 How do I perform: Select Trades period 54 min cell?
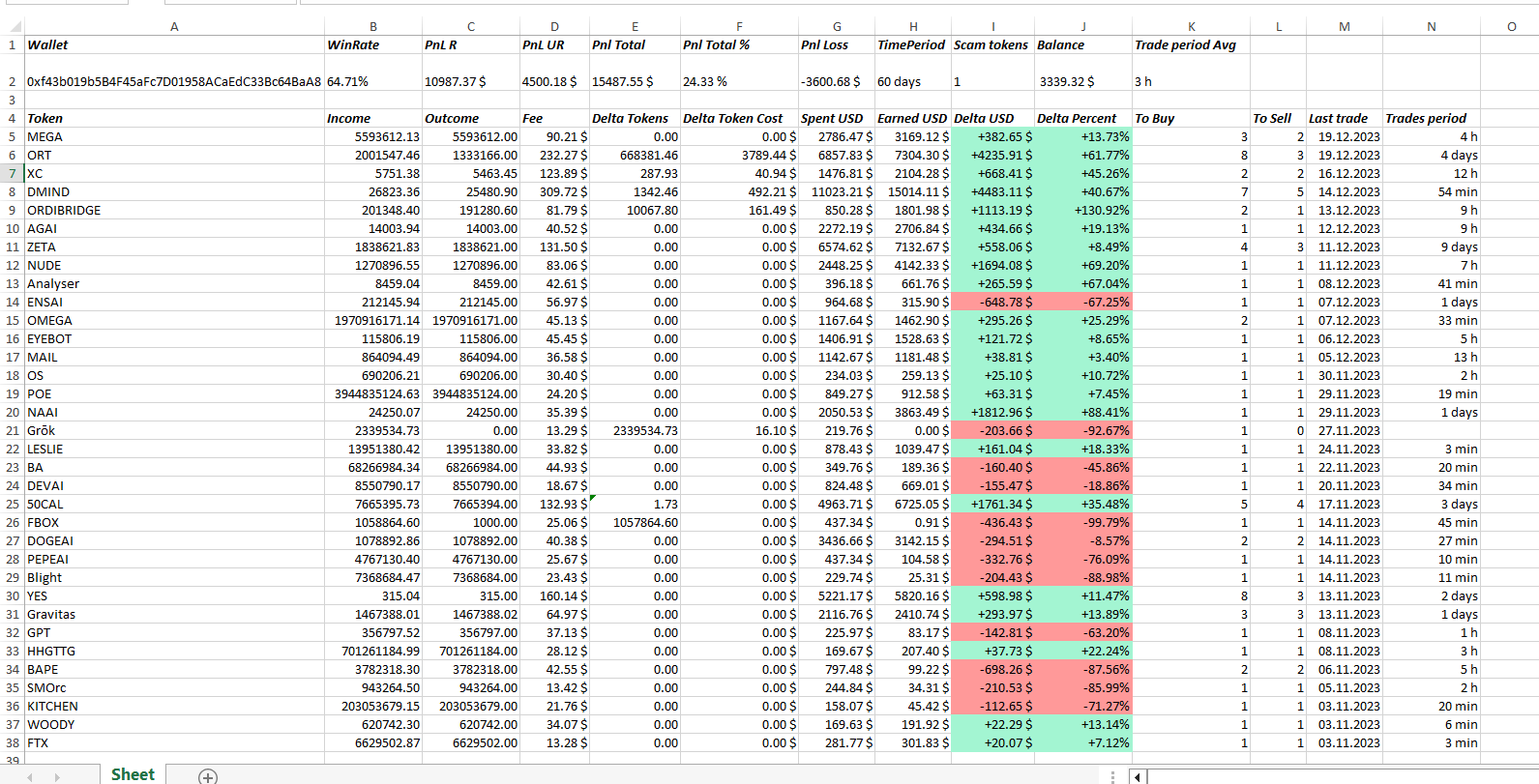1431,192
